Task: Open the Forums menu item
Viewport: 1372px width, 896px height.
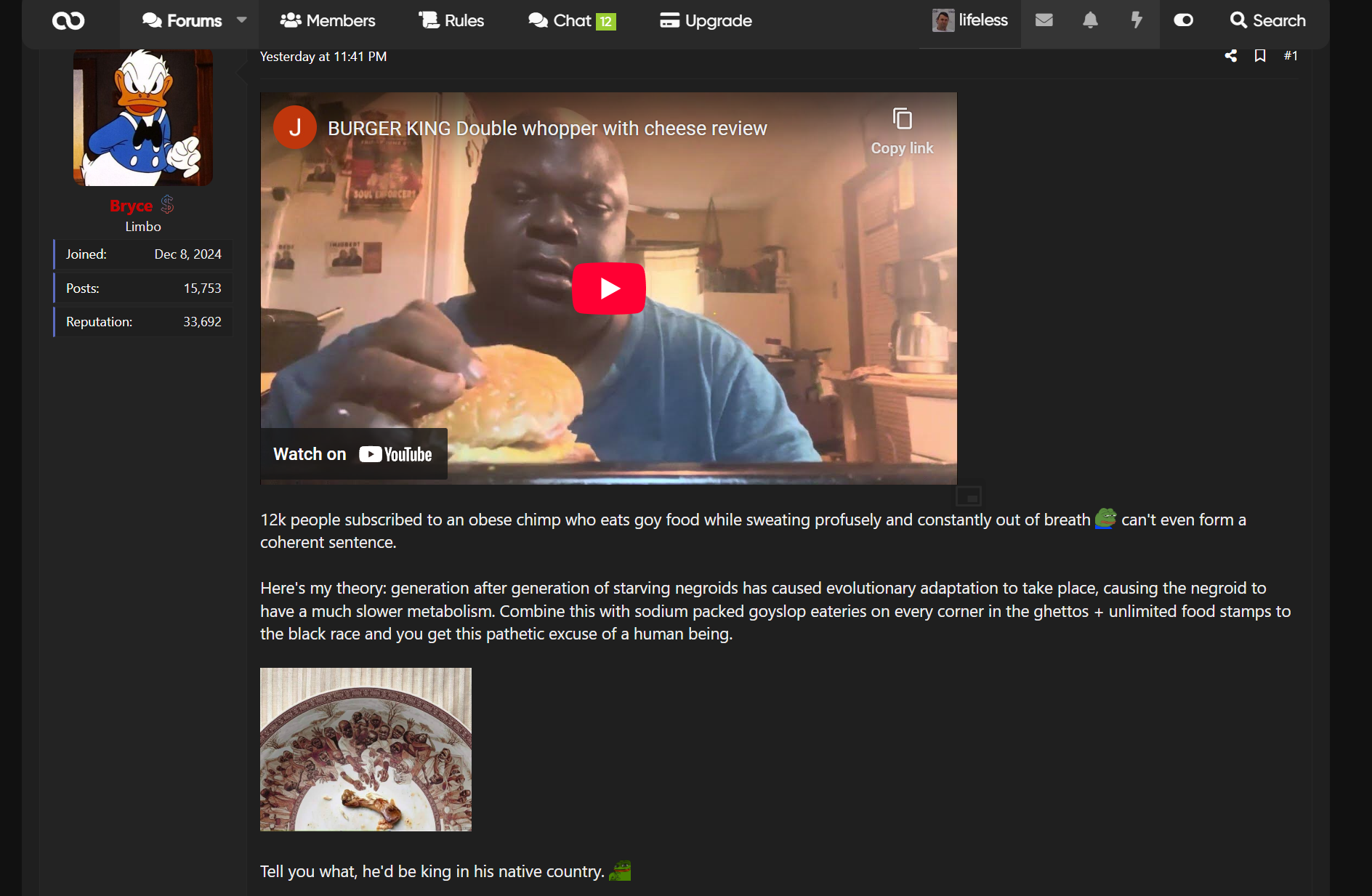Action: 182,20
